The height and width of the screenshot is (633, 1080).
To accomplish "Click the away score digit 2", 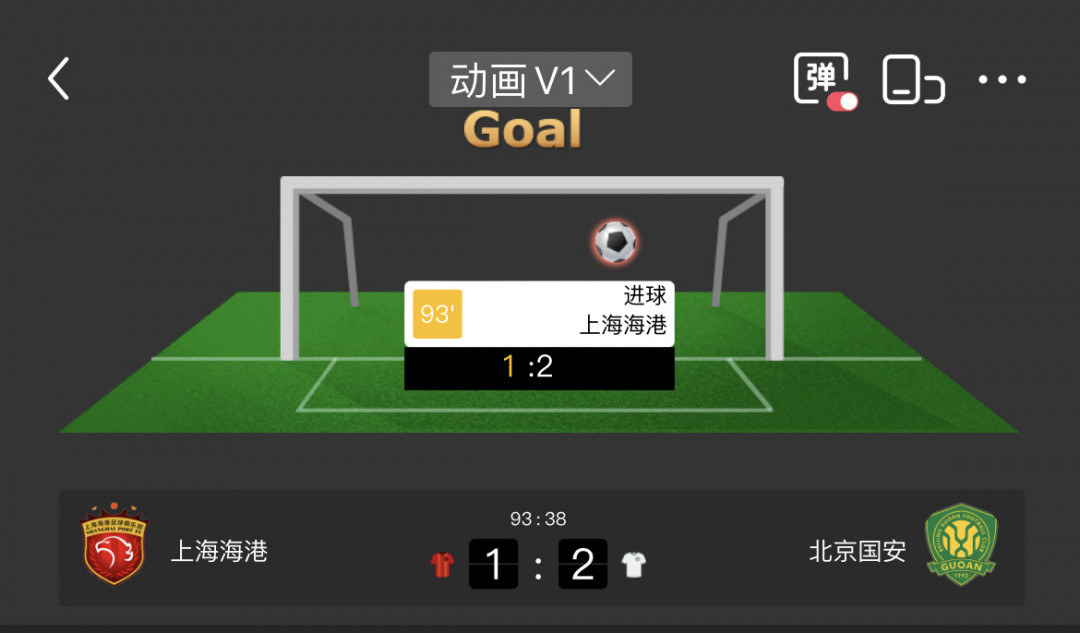I will (583, 564).
